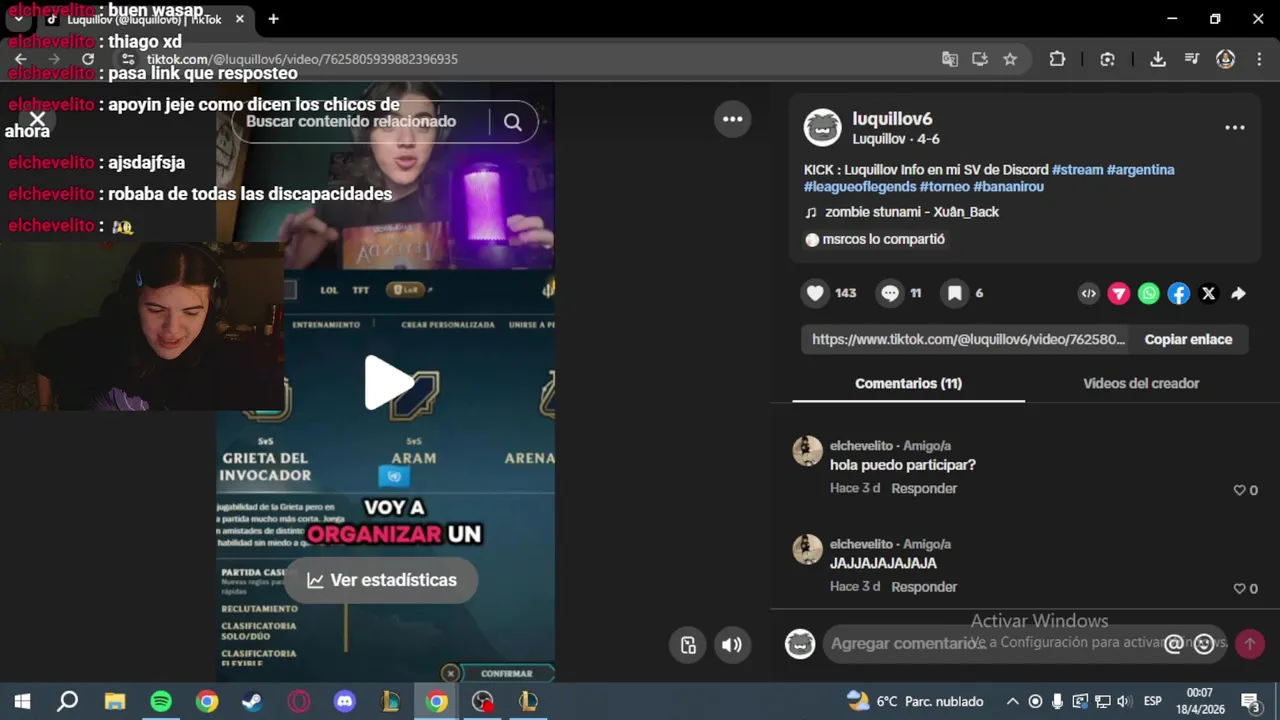The width and height of the screenshot is (1280, 720).
Task: Expand hidden system tray icons chevron
Action: (1012, 701)
